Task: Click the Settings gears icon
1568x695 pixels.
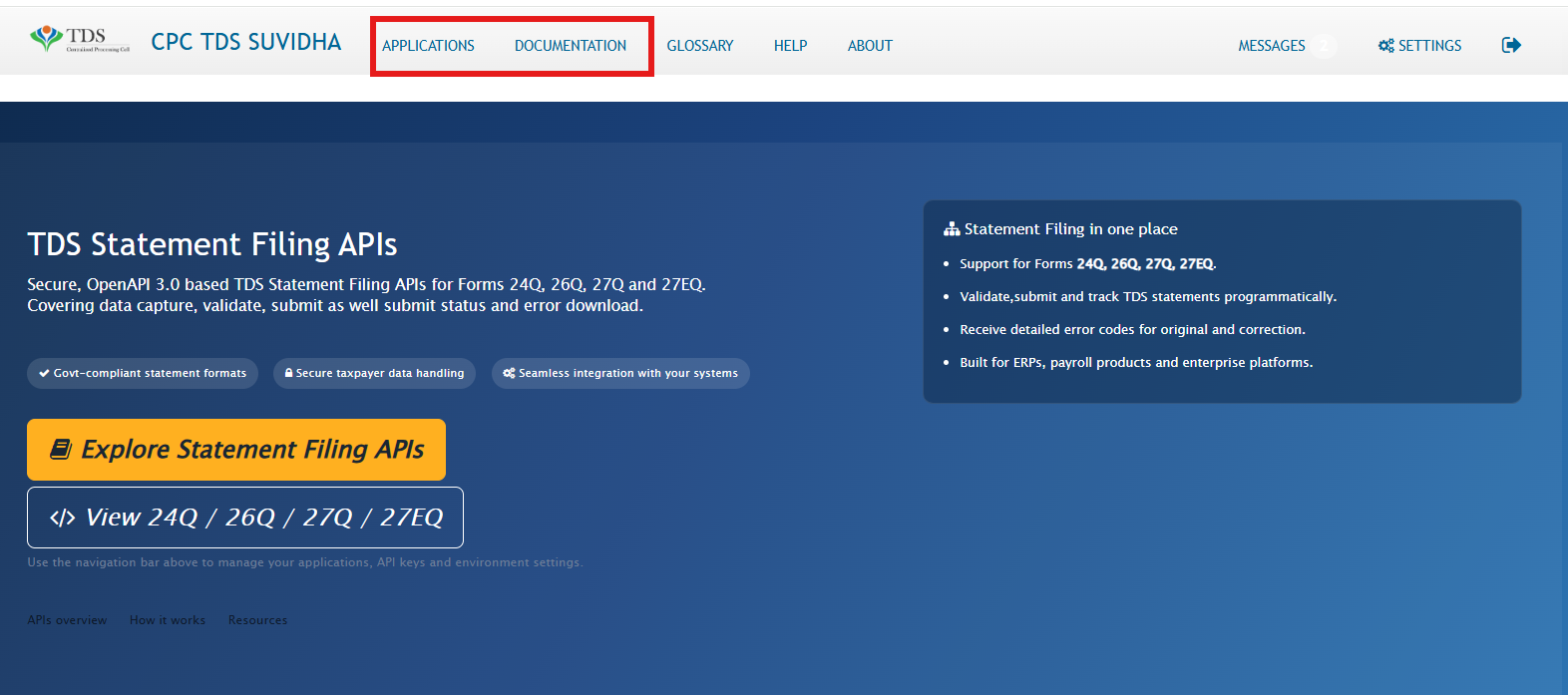Action: 1386,46
